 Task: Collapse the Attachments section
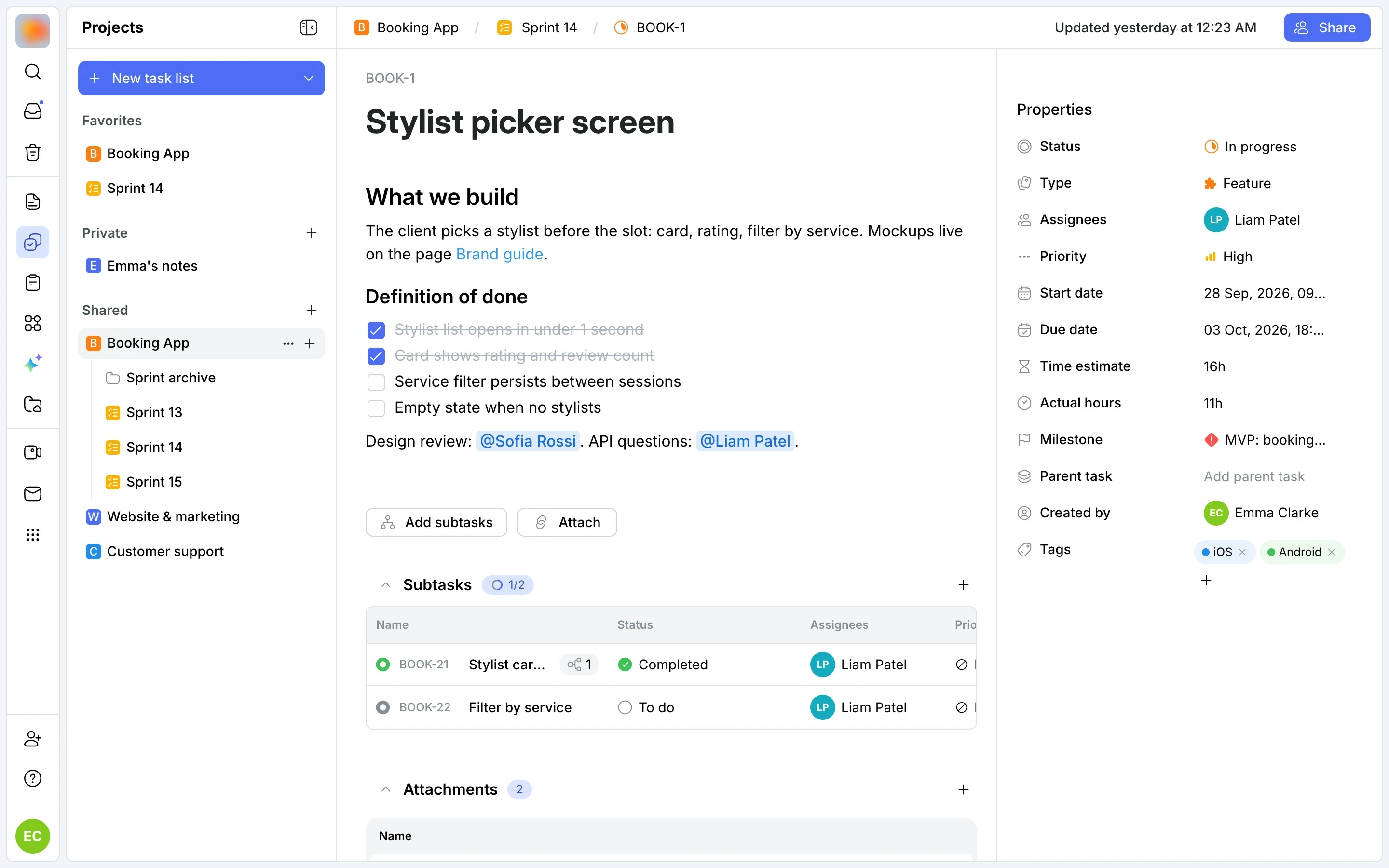point(386,789)
